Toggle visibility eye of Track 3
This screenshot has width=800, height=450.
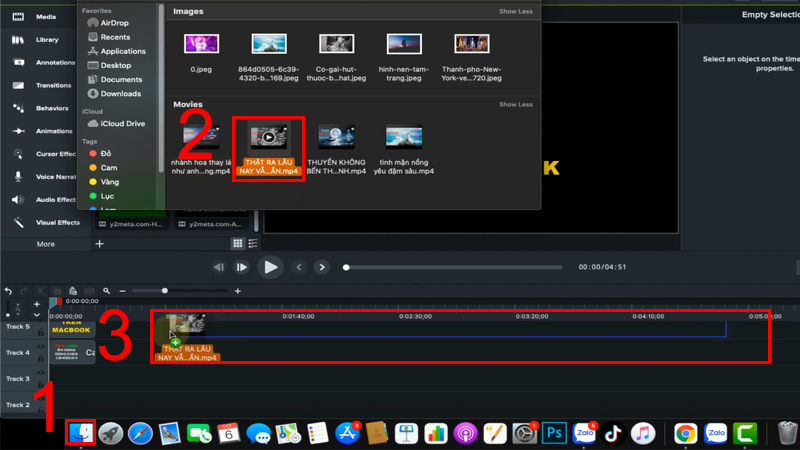(41, 372)
